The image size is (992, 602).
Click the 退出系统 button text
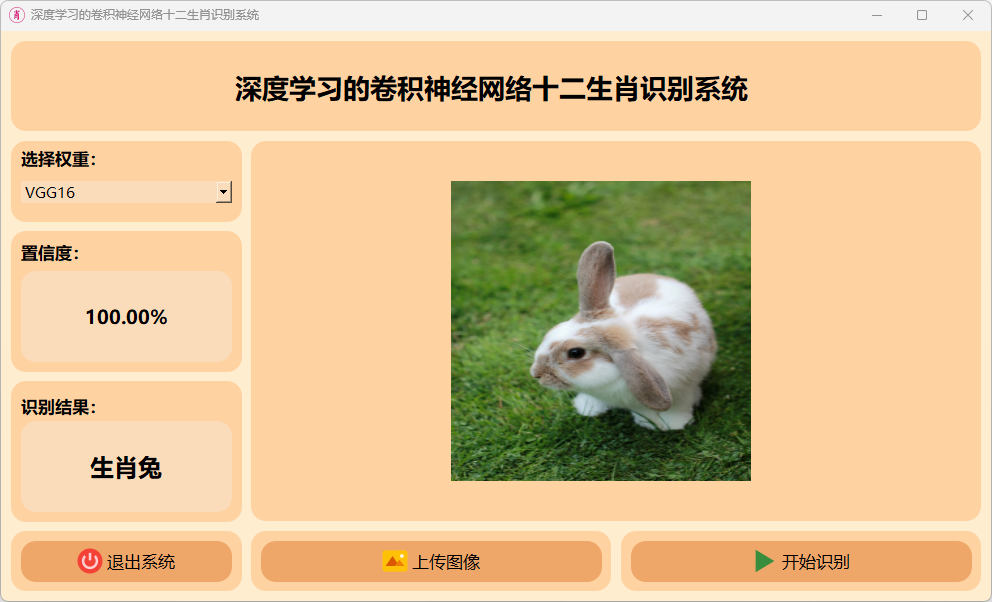click(x=140, y=562)
